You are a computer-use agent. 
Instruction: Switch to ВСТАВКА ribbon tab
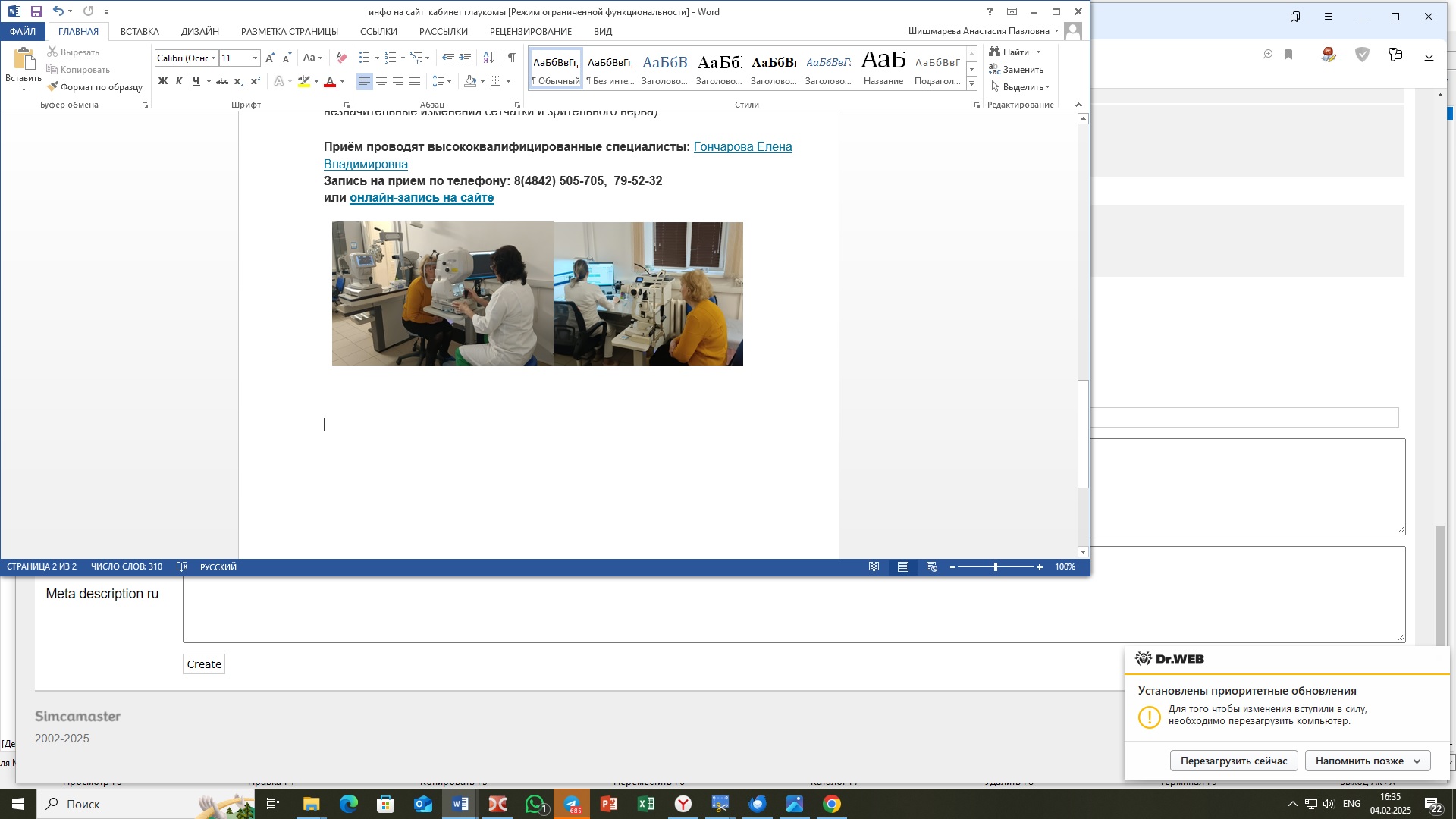coord(140,31)
